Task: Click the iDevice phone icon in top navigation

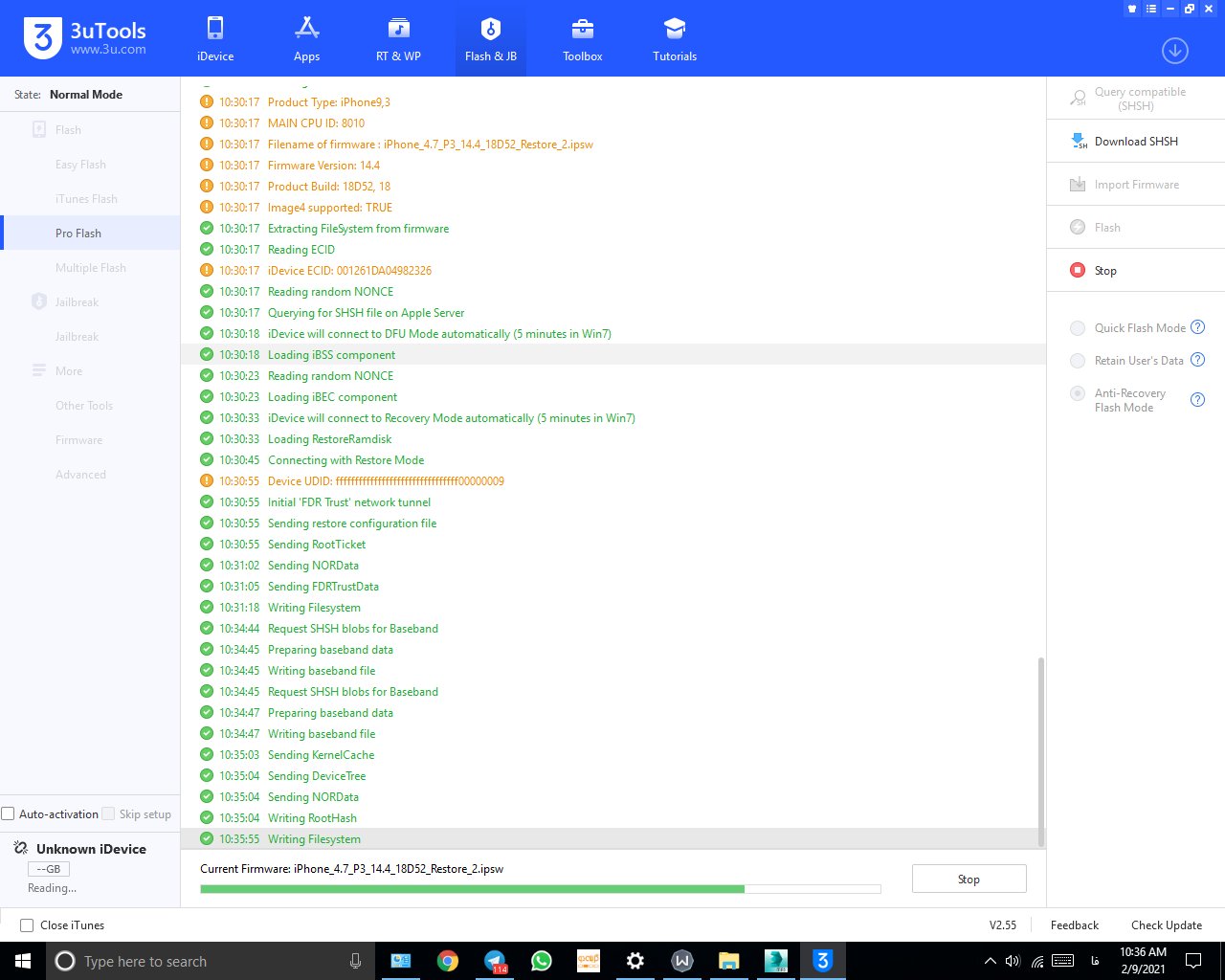Action: coord(215,28)
